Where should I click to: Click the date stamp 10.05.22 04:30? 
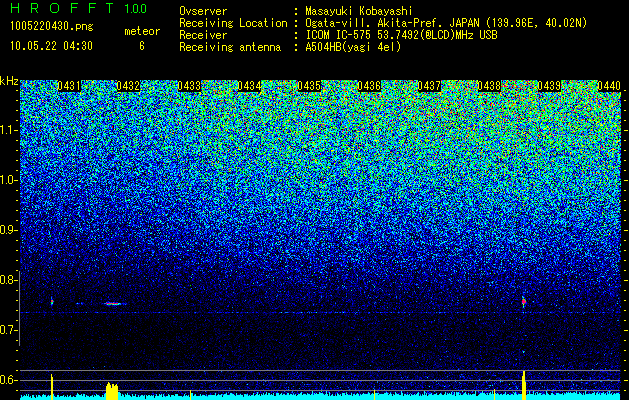tap(51, 46)
